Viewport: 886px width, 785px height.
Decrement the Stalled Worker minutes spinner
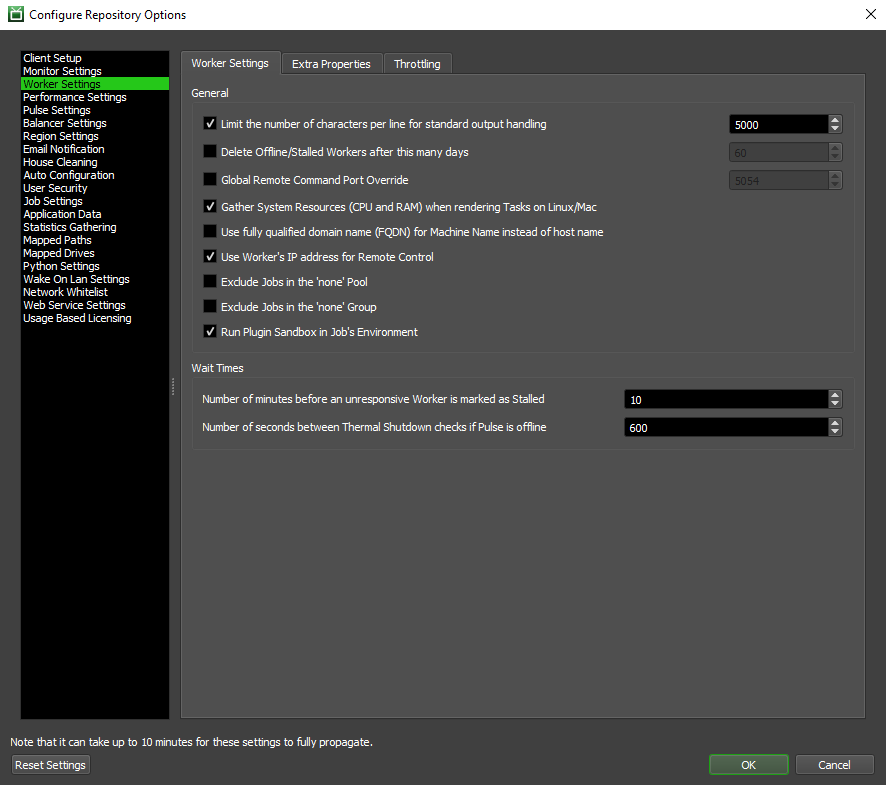[x=835, y=404]
